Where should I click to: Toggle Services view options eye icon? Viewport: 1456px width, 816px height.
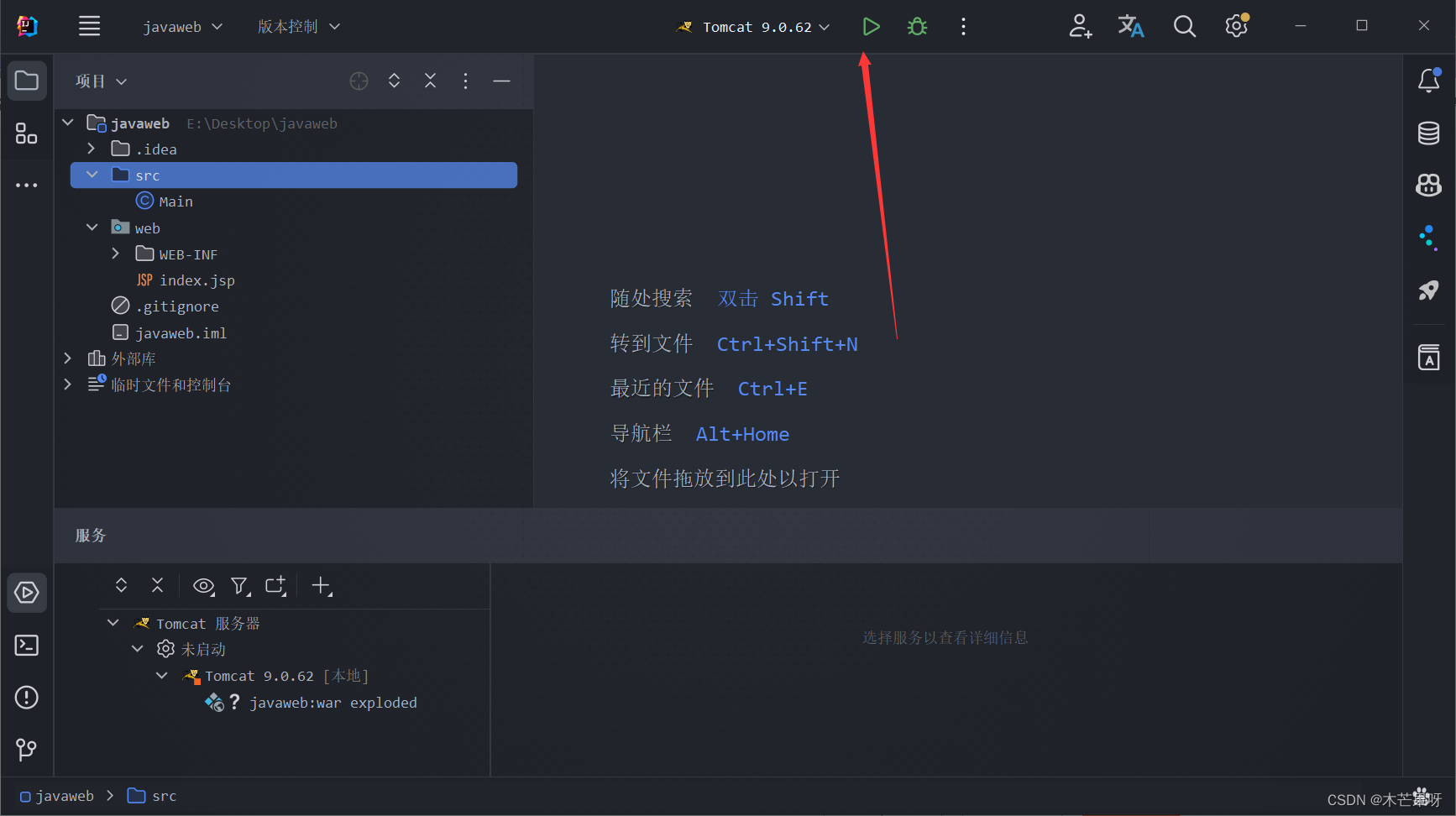pos(204,586)
